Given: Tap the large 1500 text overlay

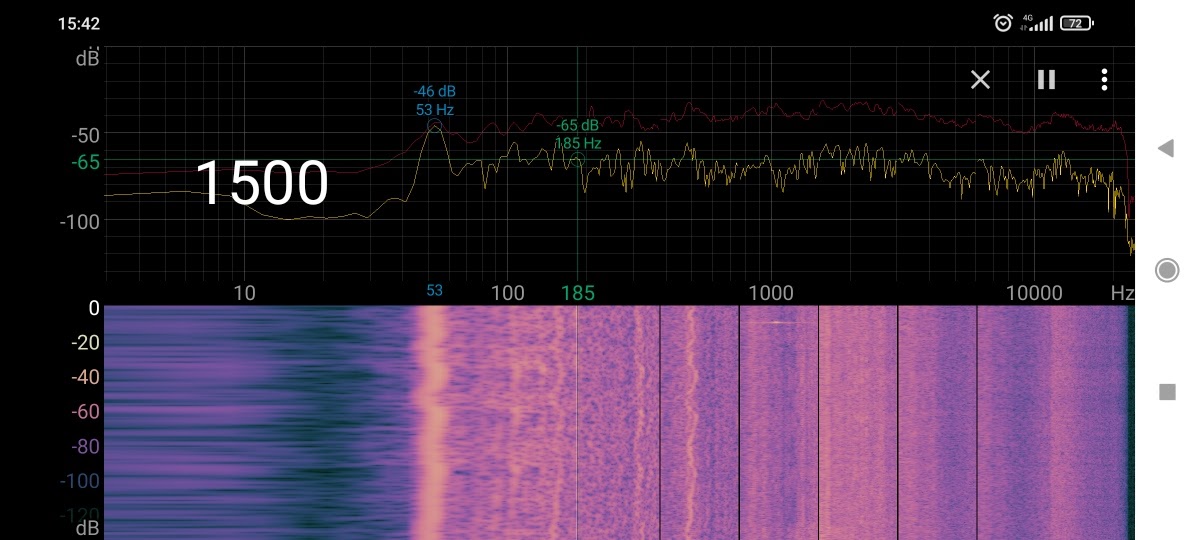Looking at the screenshot, I should [261, 184].
